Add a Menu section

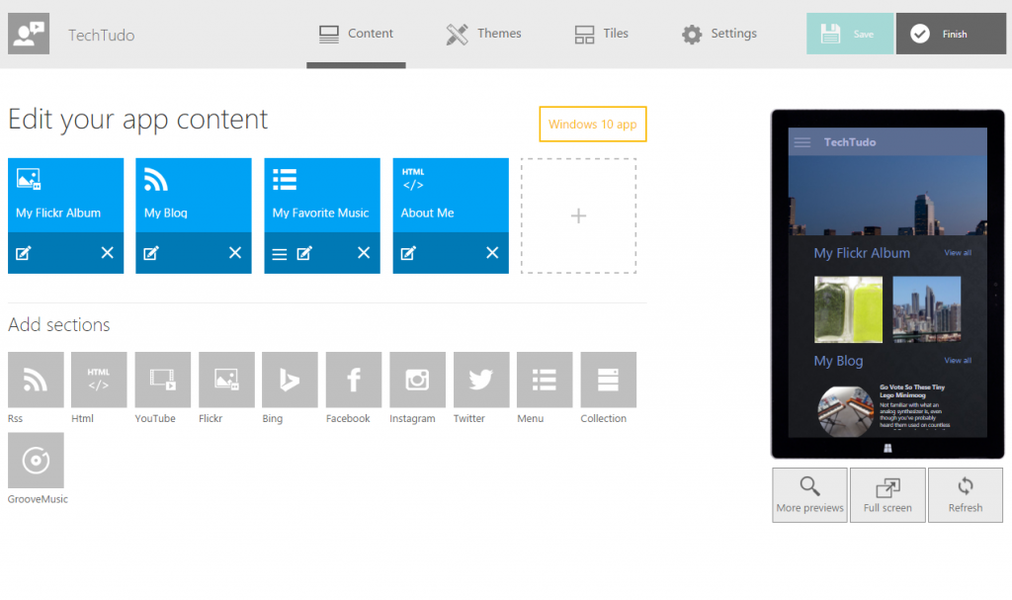[544, 379]
